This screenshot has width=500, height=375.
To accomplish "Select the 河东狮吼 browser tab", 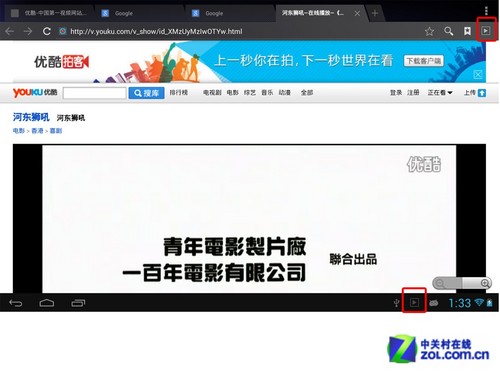I will [313, 13].
